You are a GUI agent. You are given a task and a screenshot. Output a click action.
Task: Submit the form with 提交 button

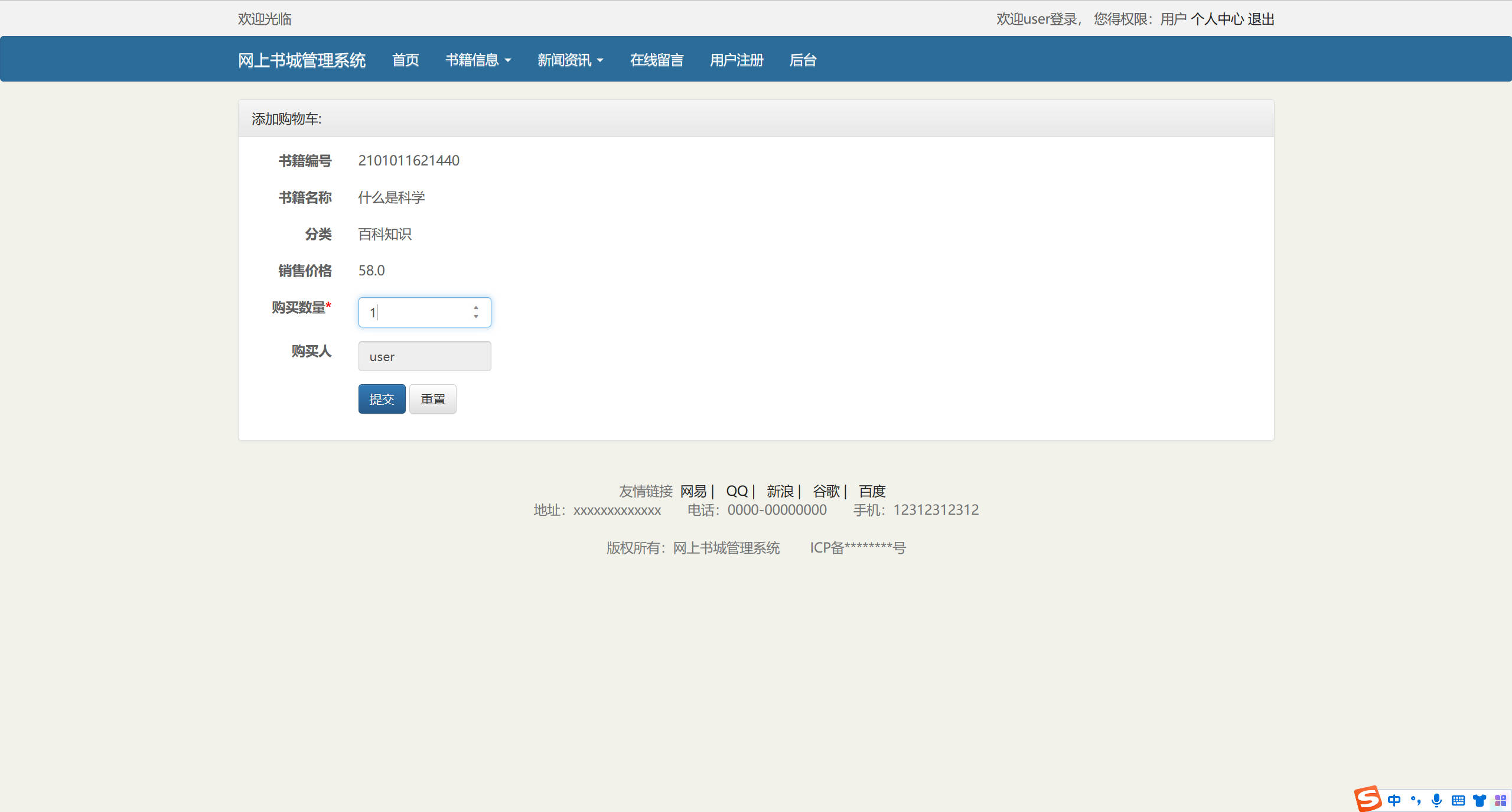tap(382, 399)
